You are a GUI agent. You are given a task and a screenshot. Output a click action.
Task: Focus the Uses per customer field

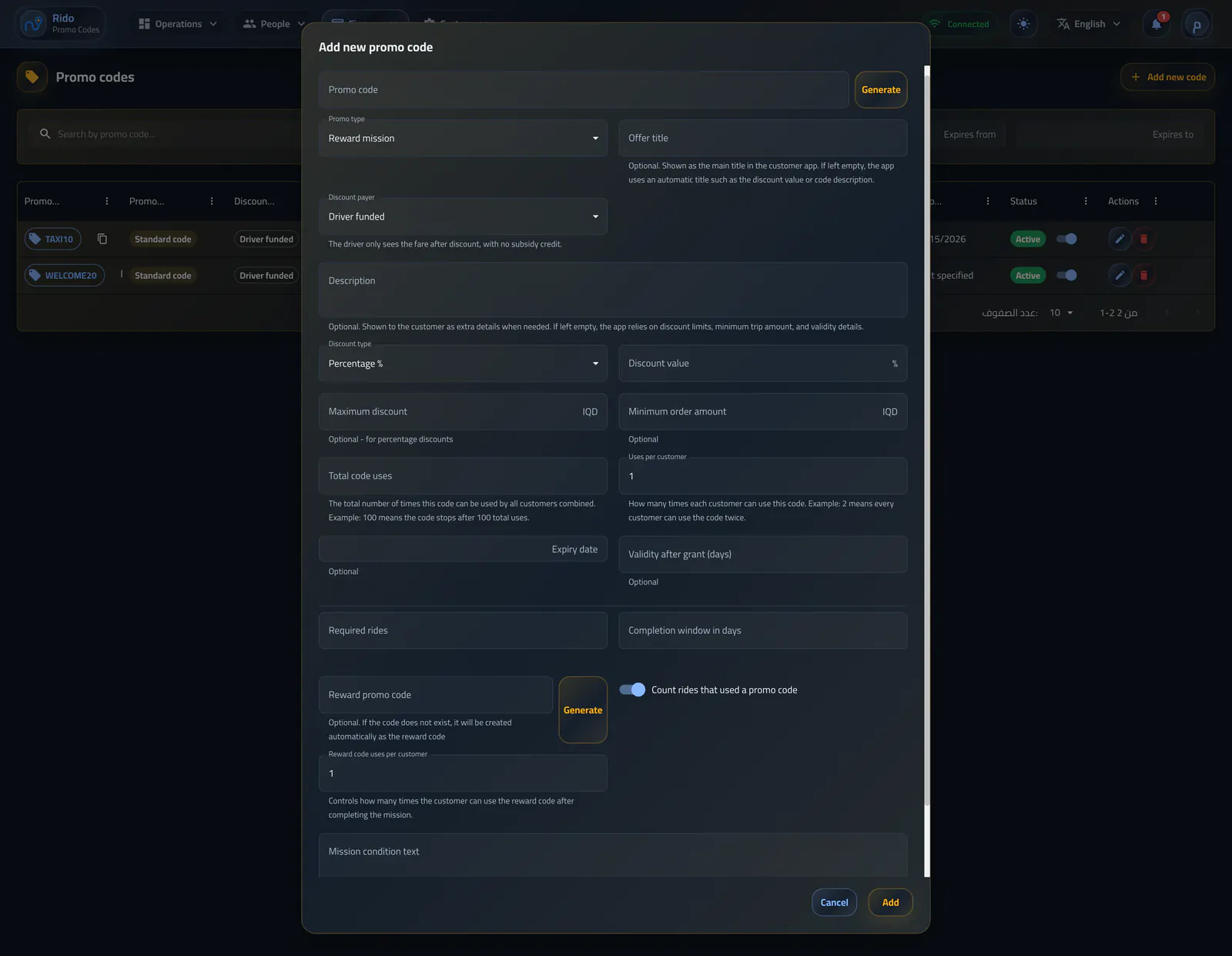[x=762, y=476]
